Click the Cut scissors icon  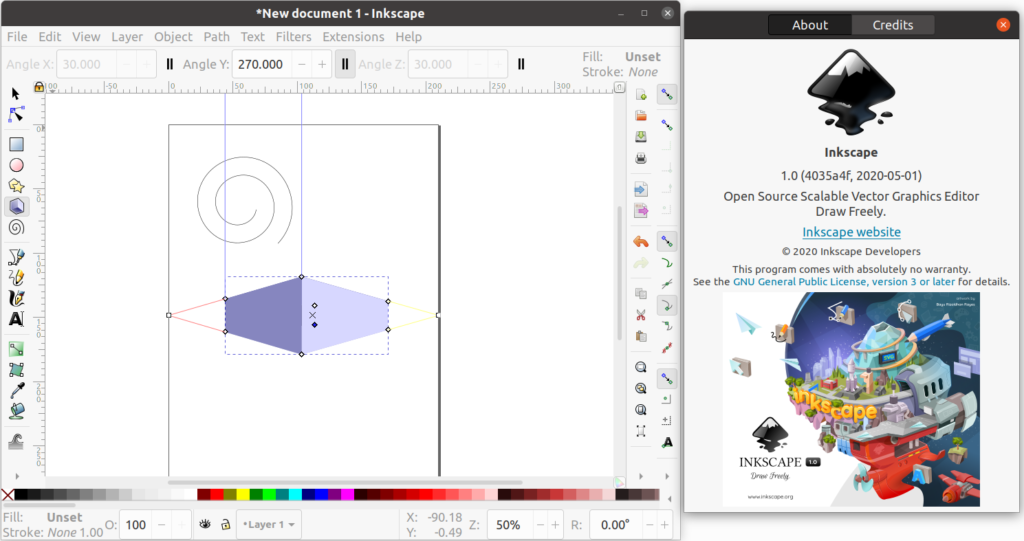[x=641, y=315]
